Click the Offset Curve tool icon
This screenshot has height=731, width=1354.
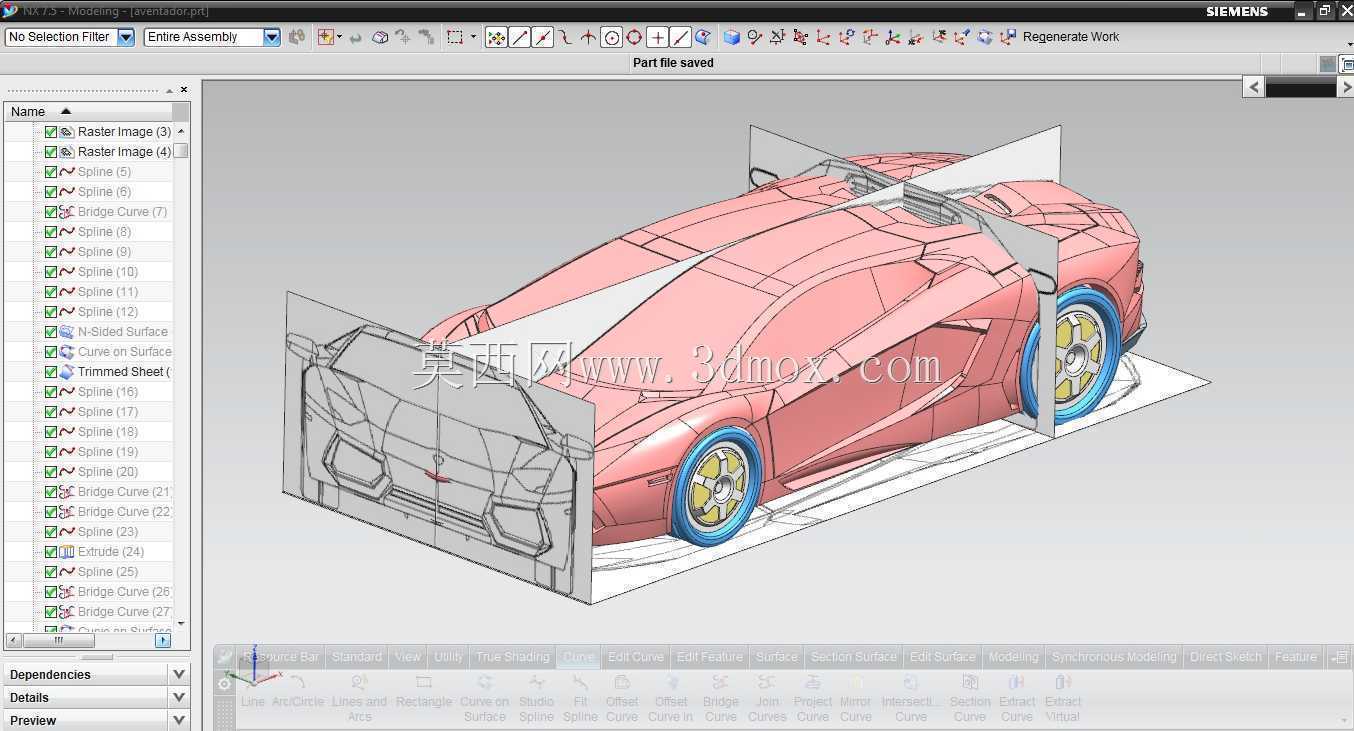tap(621, 683)
